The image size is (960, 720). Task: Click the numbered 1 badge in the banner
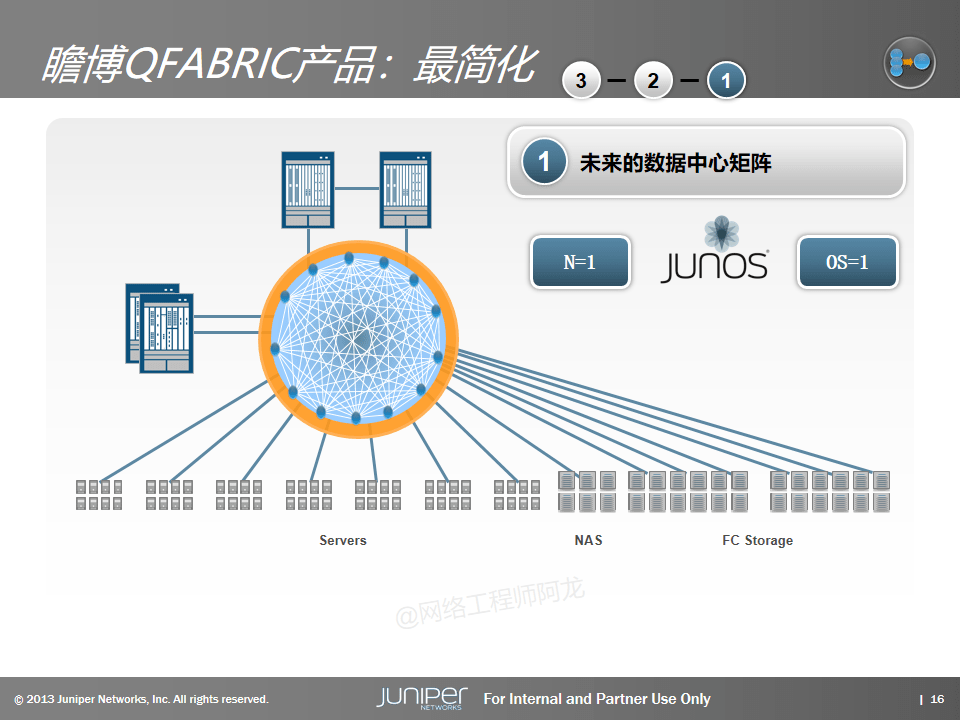pyautogui.click(x=544, y=162)
